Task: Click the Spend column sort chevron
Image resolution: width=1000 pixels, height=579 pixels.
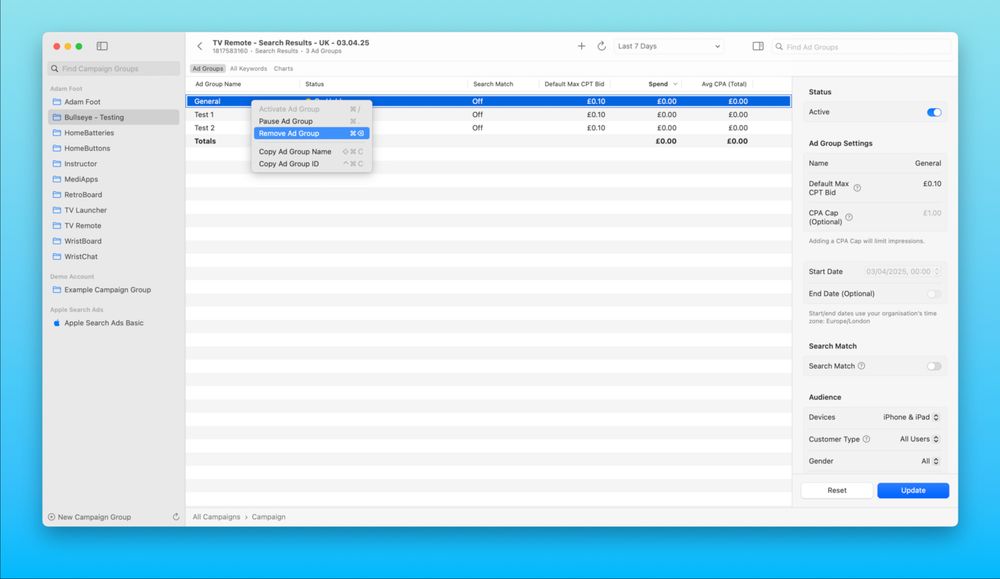Action: [675, 84]
